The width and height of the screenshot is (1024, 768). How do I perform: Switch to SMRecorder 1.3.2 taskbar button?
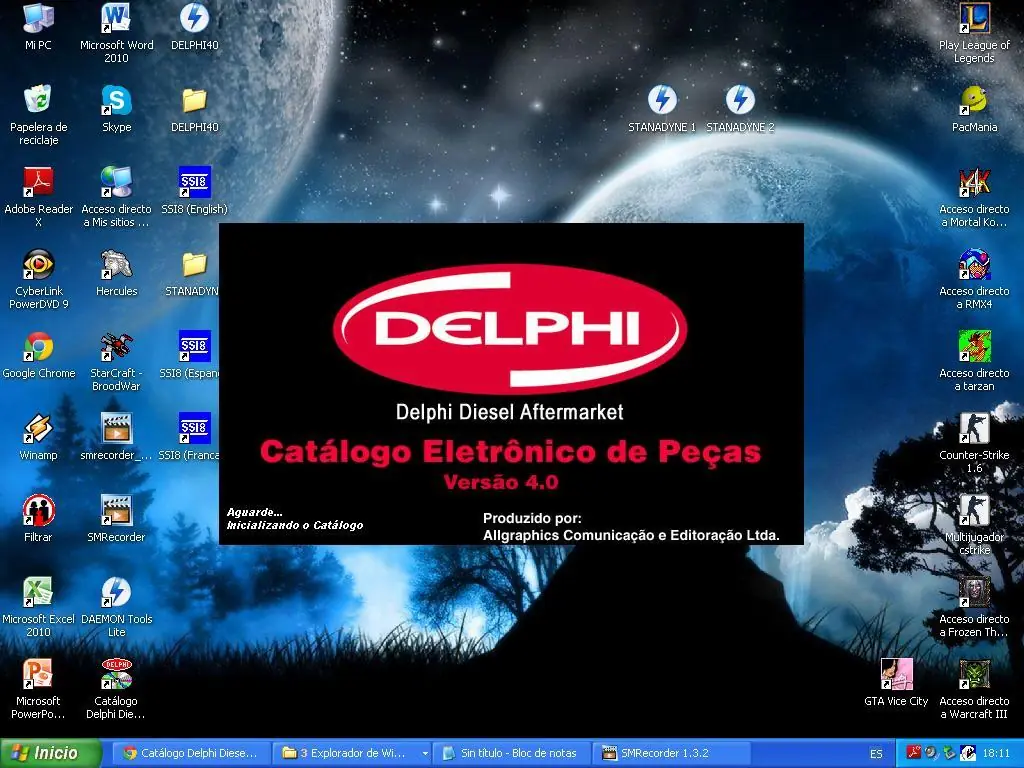pyautogui.click(x=671, y=753)
